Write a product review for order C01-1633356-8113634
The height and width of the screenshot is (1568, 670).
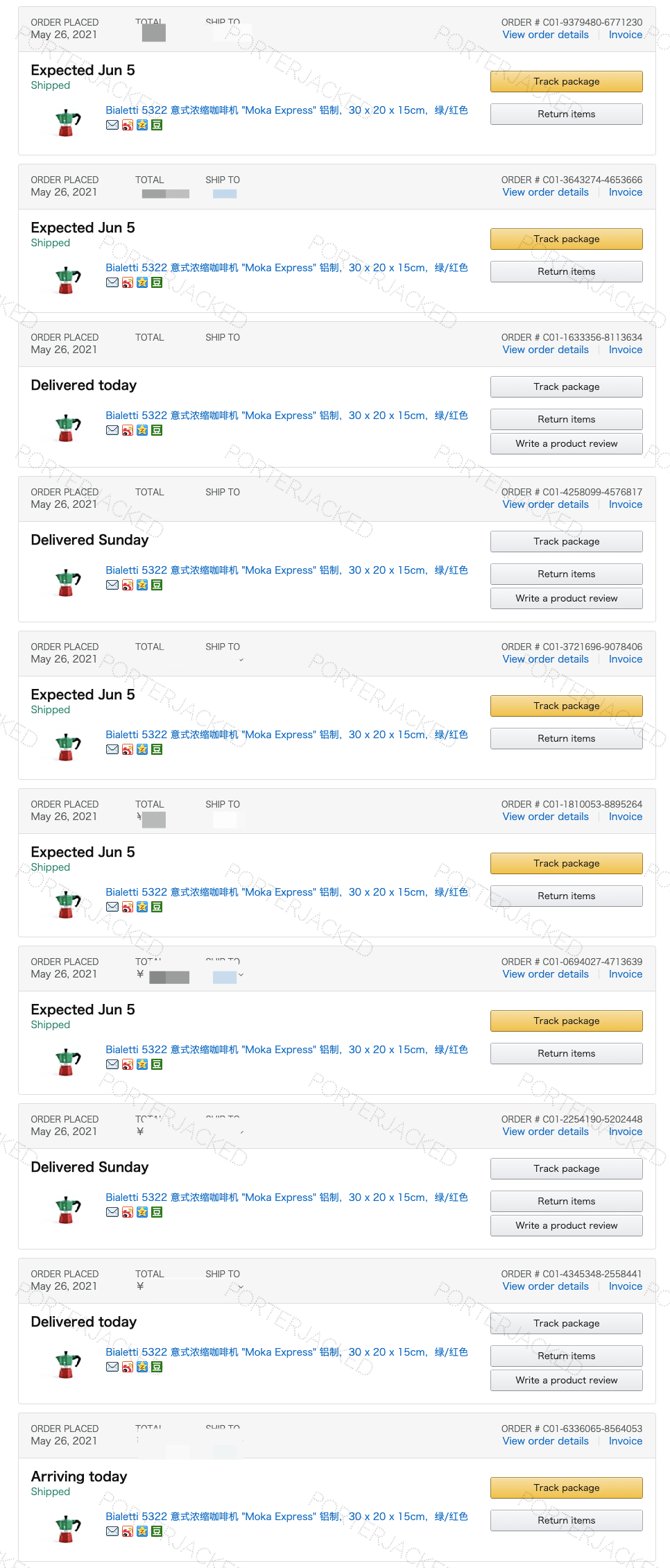click(566, 443)
